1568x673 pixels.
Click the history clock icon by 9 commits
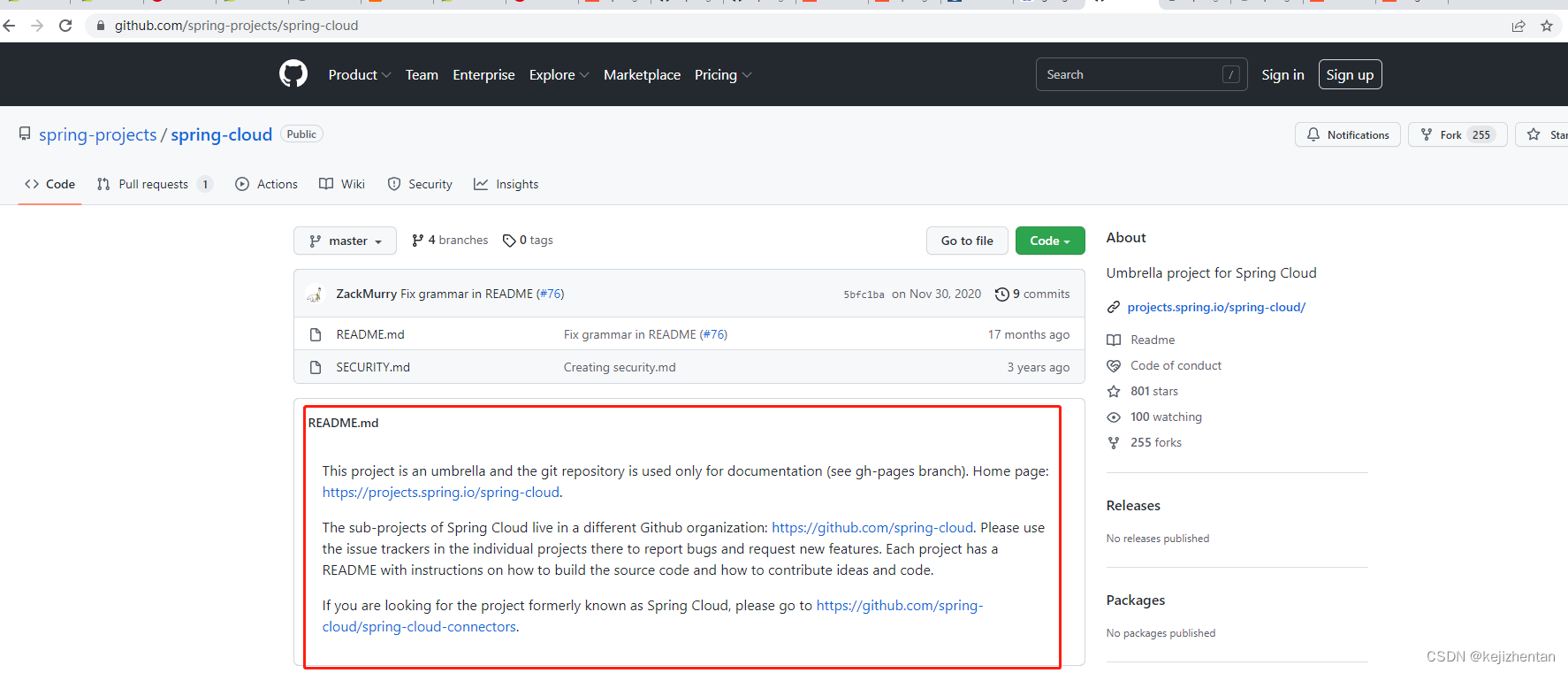[x=1002, y=294]
